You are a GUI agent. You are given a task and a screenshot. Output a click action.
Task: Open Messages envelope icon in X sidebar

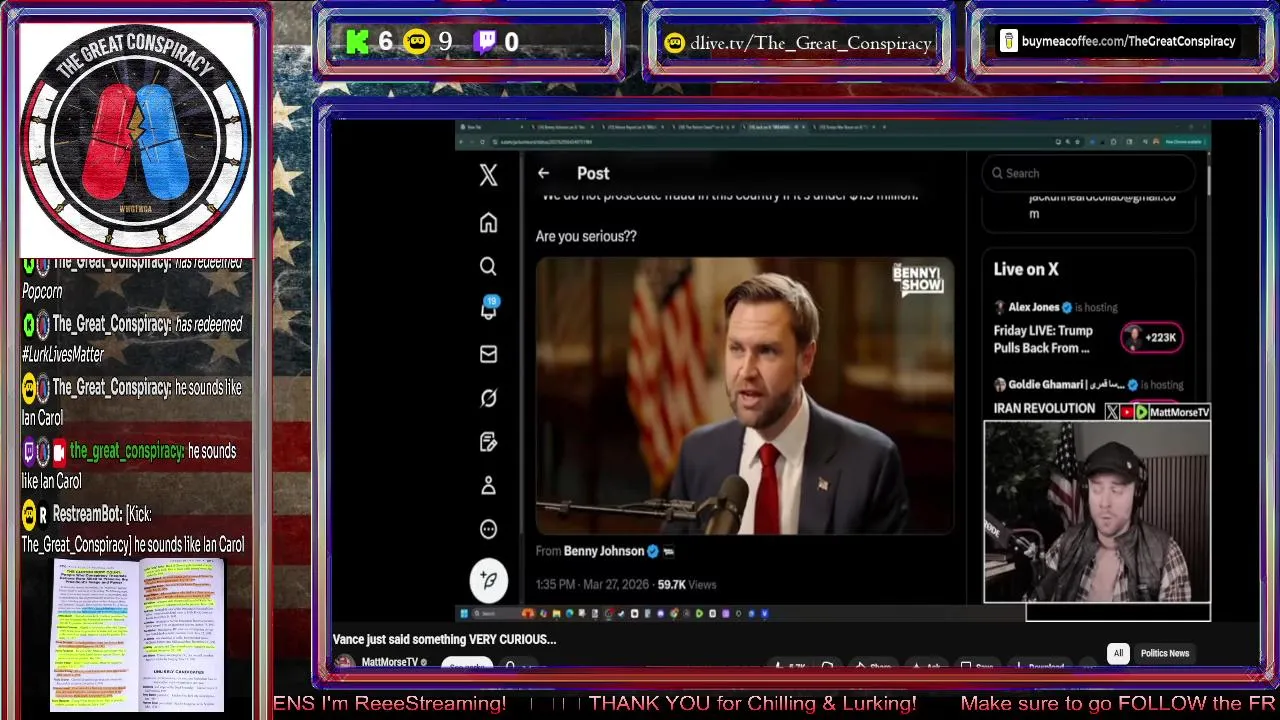point(488,354)
